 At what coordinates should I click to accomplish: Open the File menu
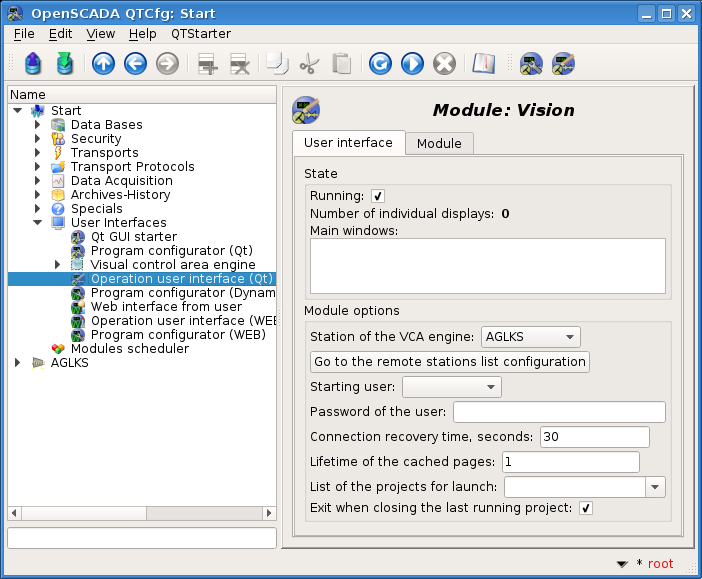click(24, 34)
